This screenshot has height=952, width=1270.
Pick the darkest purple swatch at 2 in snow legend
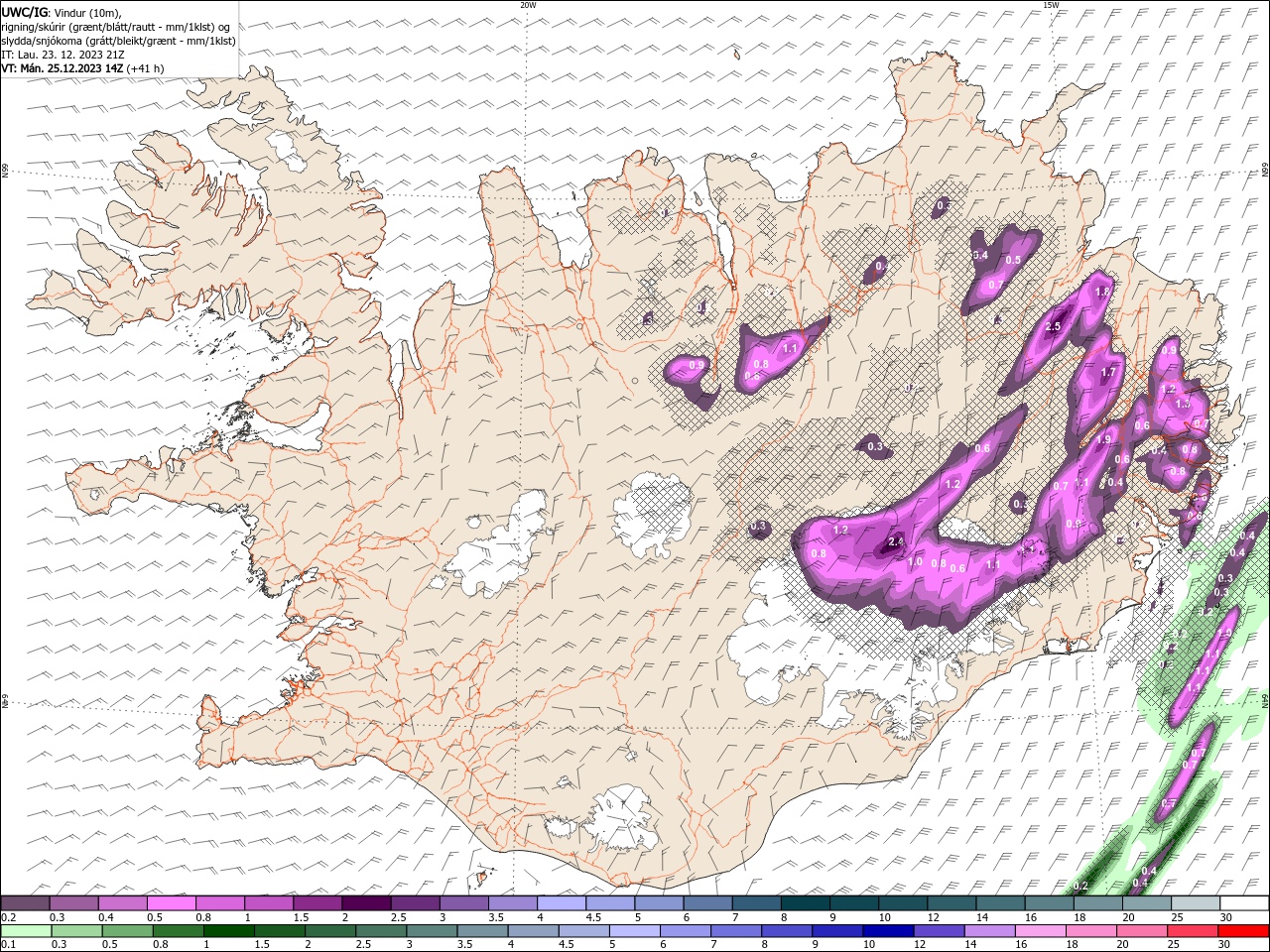pos(365,903)
